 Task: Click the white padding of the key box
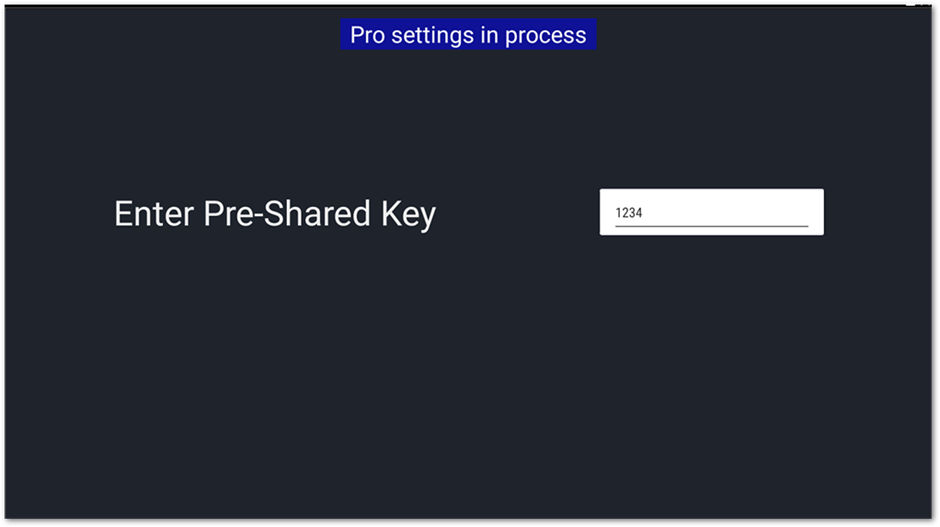pos(712,195)
